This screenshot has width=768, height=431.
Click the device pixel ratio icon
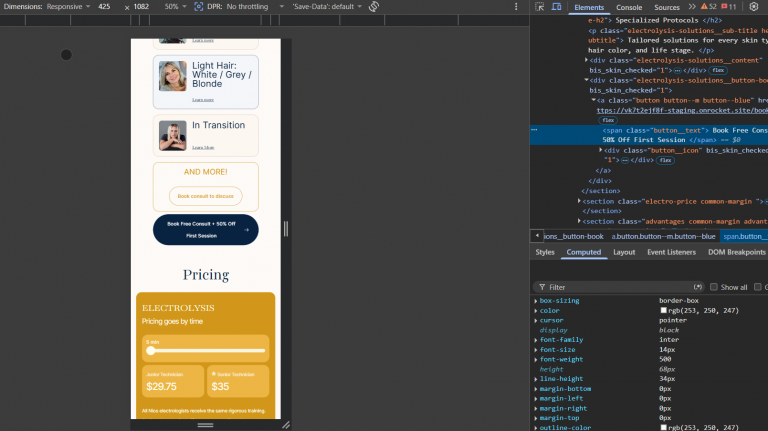(x=198, y=7)
